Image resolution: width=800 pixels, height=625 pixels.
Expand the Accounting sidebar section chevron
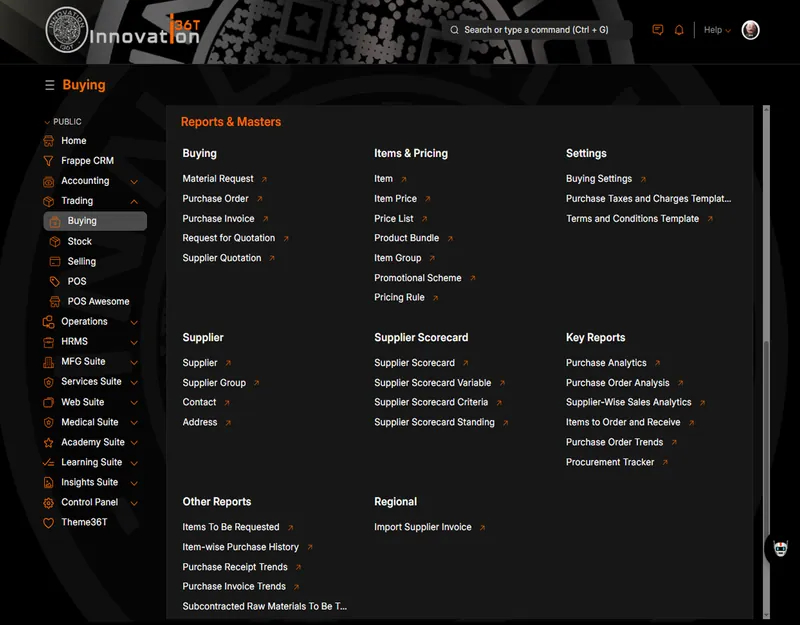(134, 182)
